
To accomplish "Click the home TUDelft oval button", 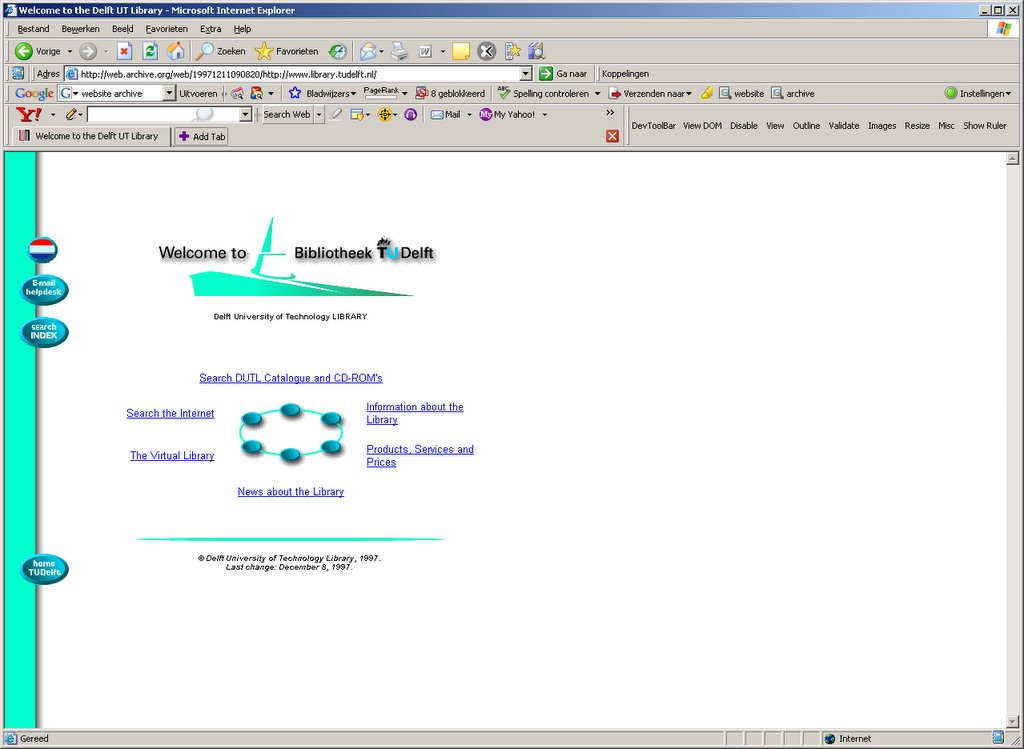I will [44, 569].
